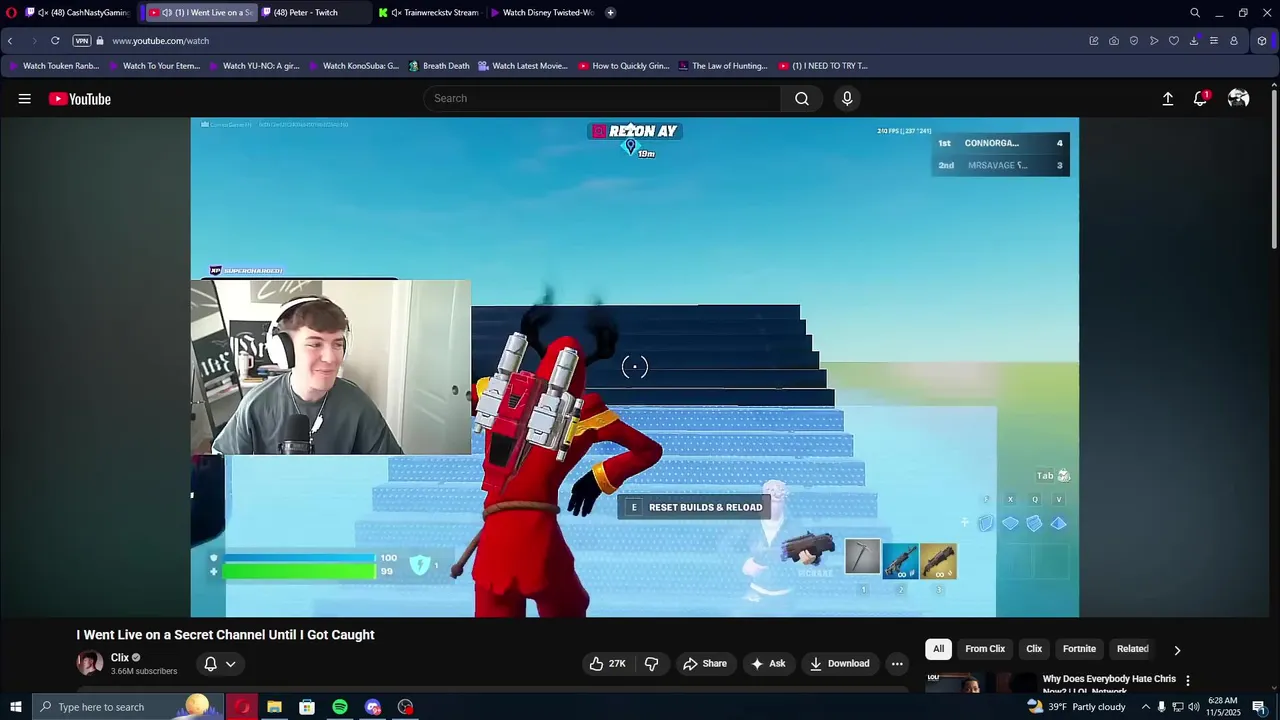Open Windows Start menu

(x=15, y=707)
